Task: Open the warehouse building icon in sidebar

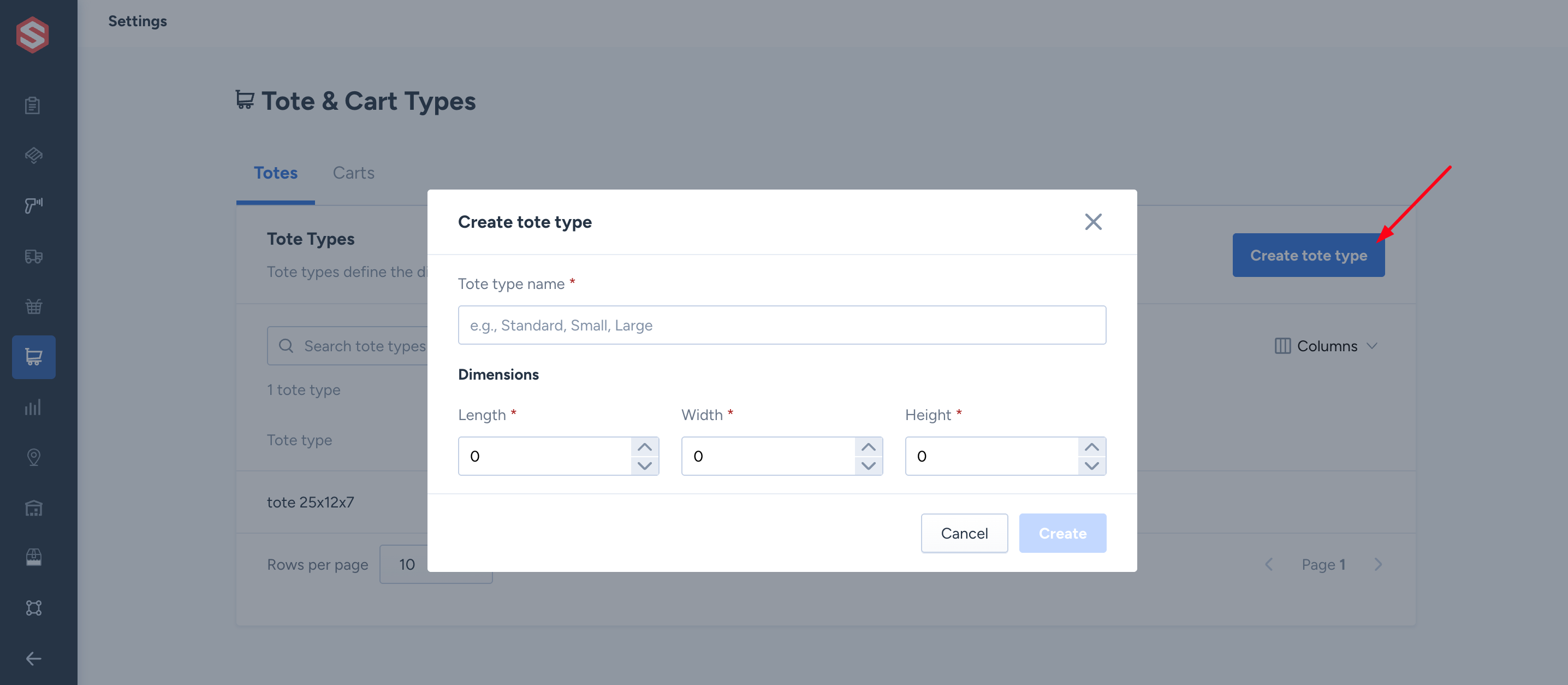Action: click(x=33, y=508)
